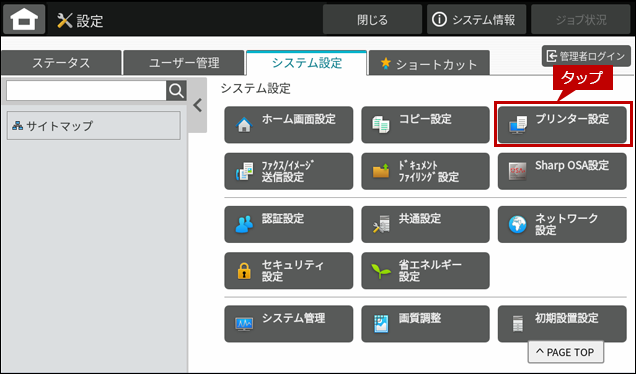
Task: Click the wrench settings icon in header
Action: coord(64,20)
